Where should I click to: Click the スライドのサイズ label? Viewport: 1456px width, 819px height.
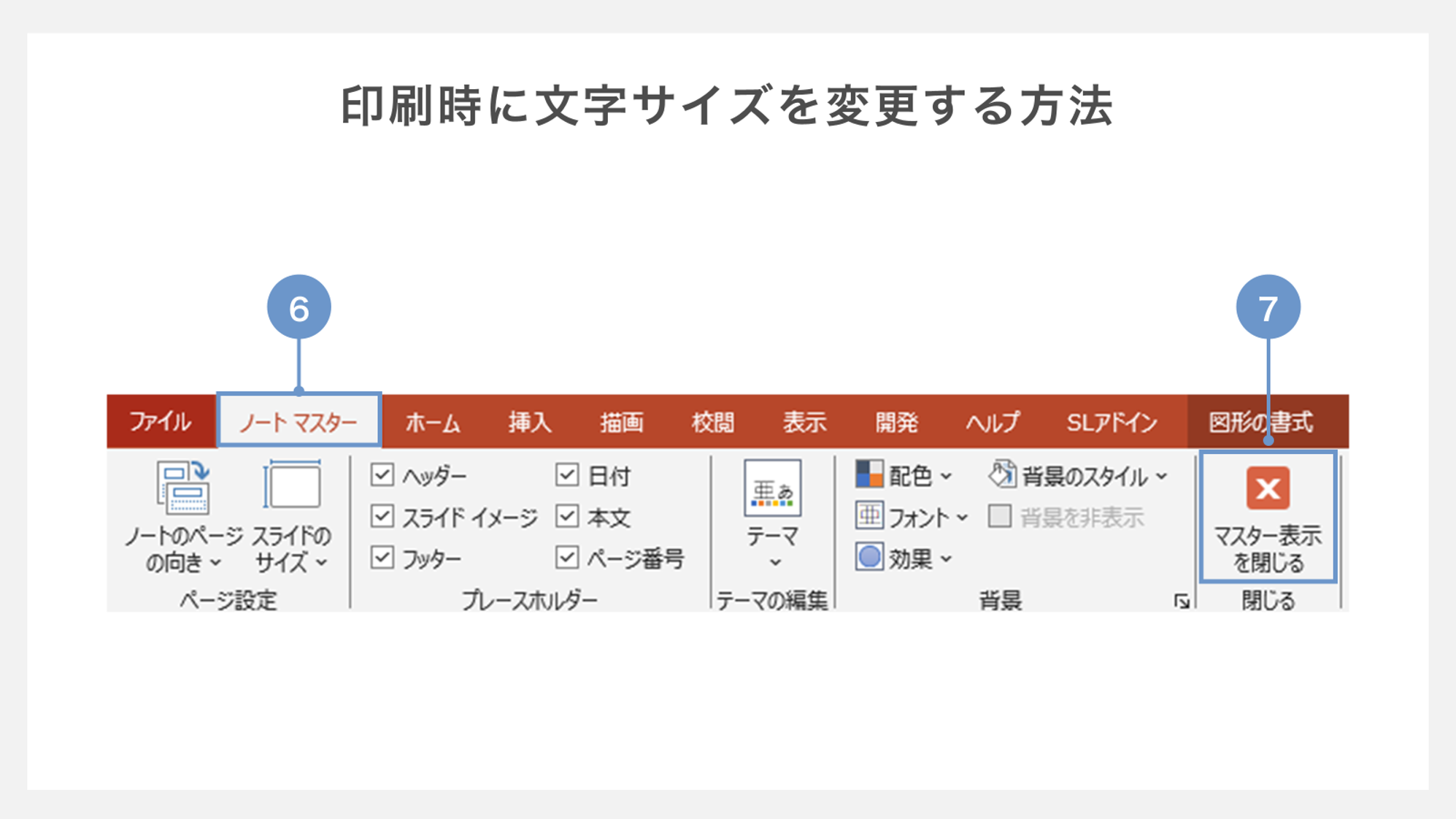tap(292, 549)
